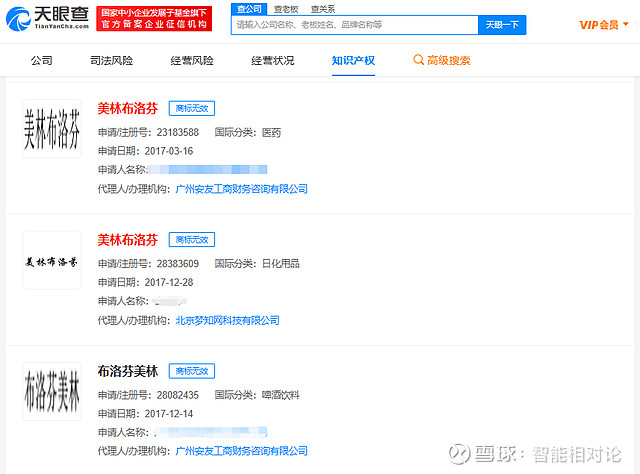Click registration number 23183588
This screenshot has width=640, height=474.
(x=178, y=132)
